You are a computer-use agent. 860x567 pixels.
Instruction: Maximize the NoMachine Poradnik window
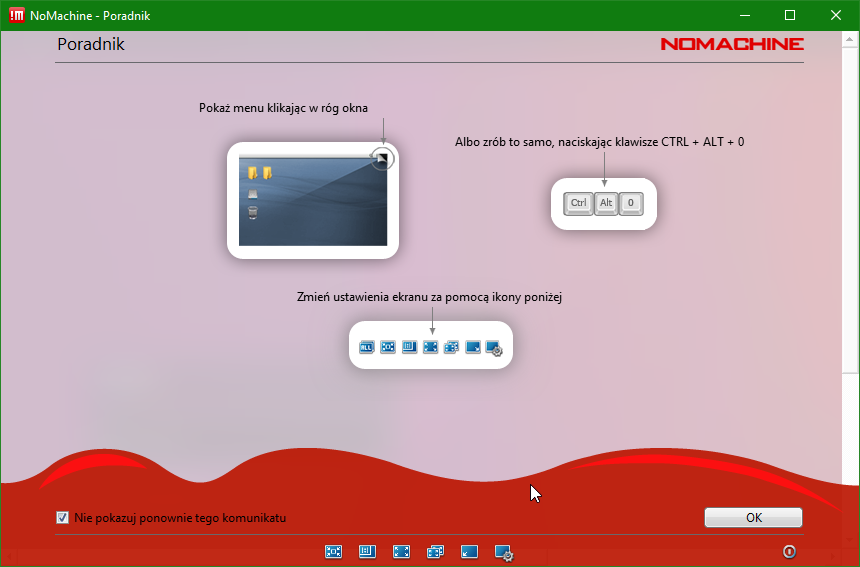click(789, 15)
